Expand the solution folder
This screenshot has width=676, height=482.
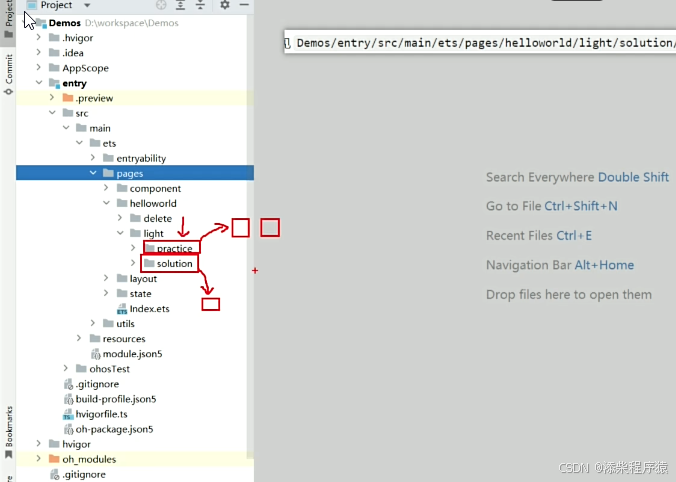point(133,263)
